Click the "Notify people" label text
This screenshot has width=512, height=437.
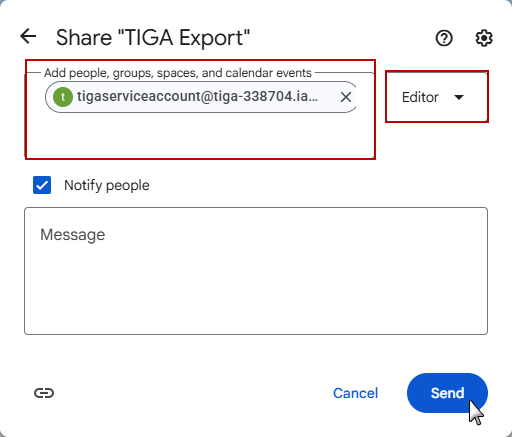coord(107,185)
